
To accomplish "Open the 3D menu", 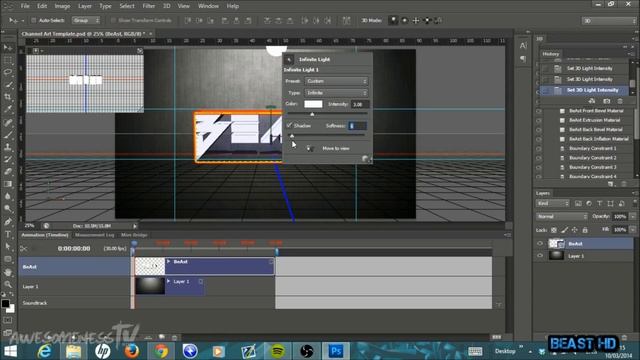I will [x=167, y=6].
